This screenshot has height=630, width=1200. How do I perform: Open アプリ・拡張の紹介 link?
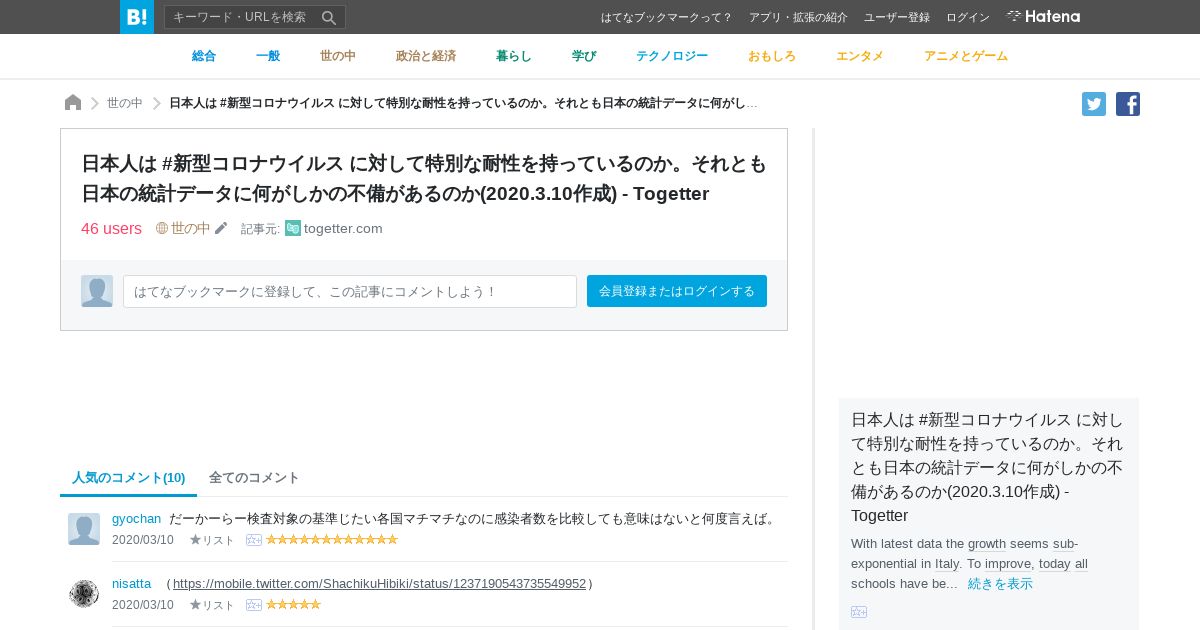pos(798,17)
